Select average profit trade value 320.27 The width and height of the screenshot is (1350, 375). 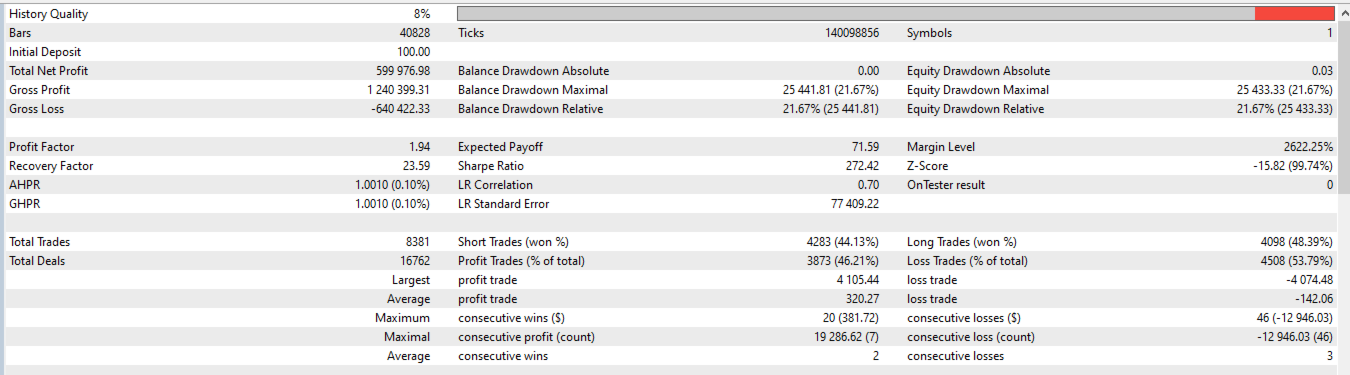862,299
